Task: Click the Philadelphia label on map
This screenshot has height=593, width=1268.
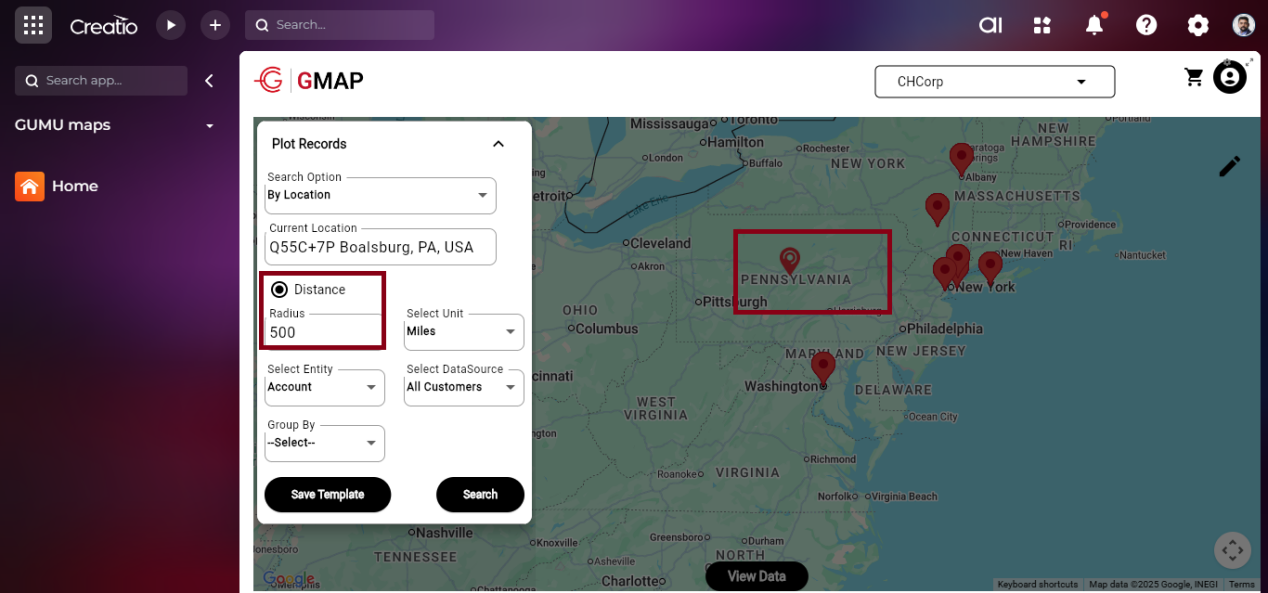Action: tap(945, 328)
